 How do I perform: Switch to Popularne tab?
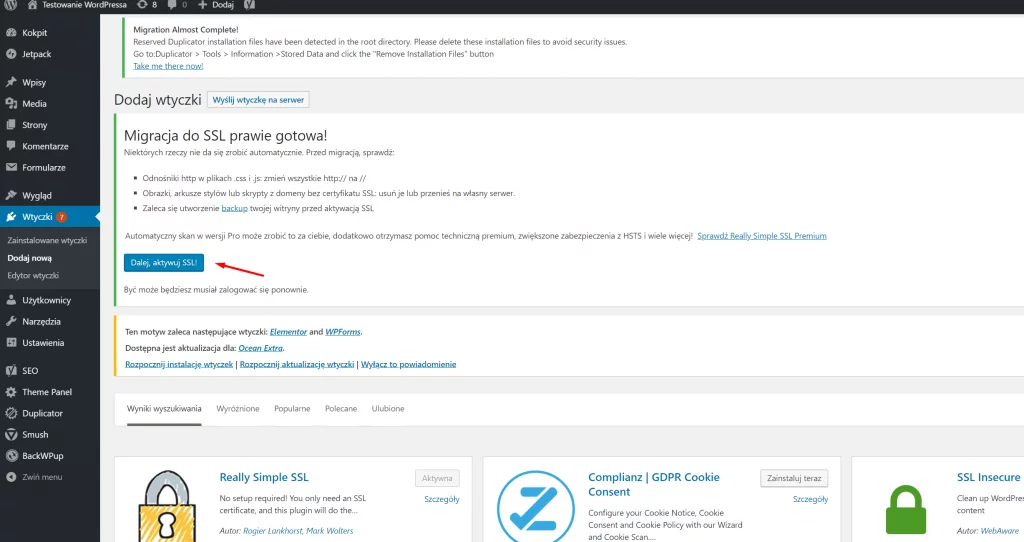pos(292,409)
